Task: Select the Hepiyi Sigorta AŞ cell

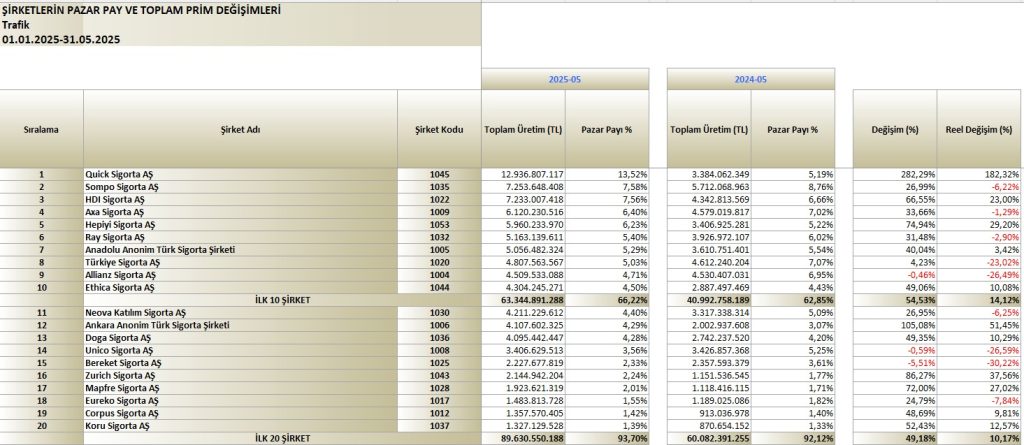Action: point(240,224)
